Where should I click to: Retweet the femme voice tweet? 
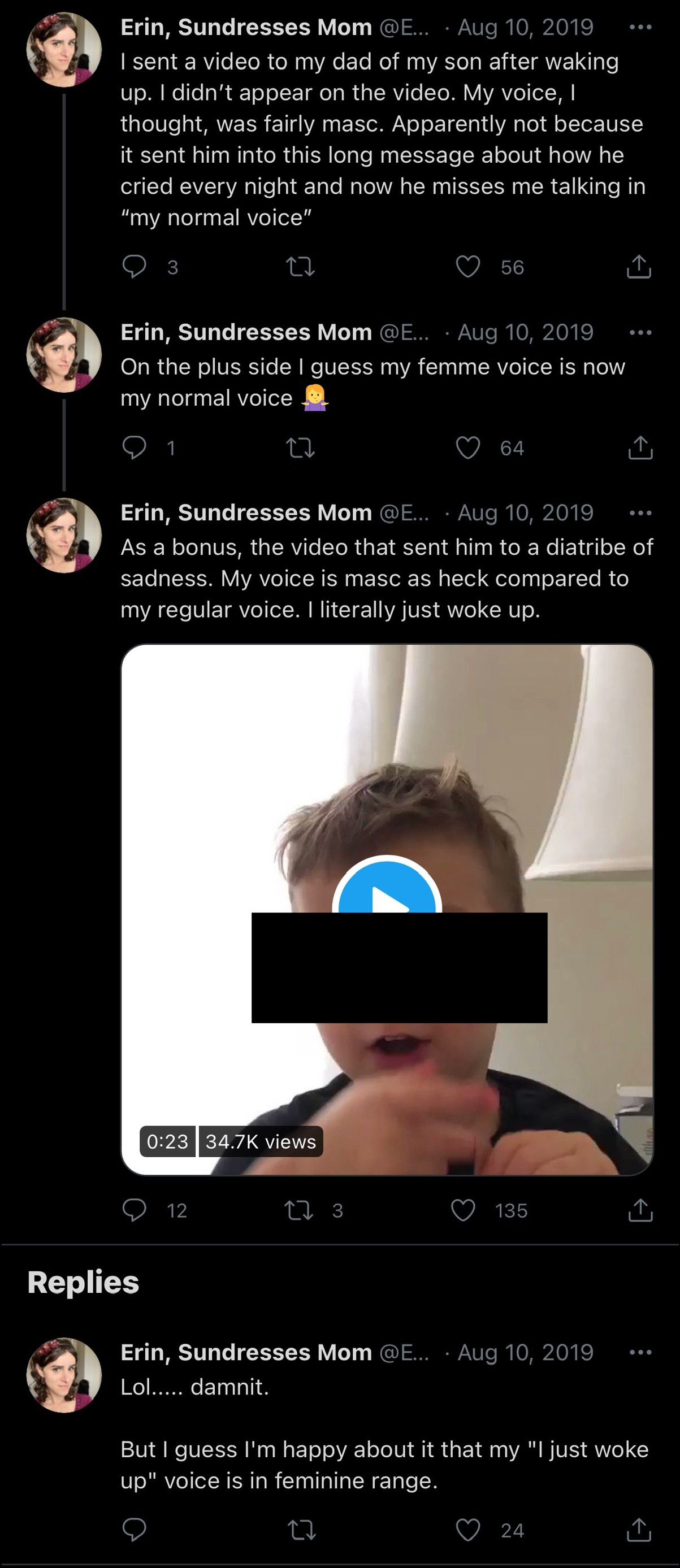301,449
